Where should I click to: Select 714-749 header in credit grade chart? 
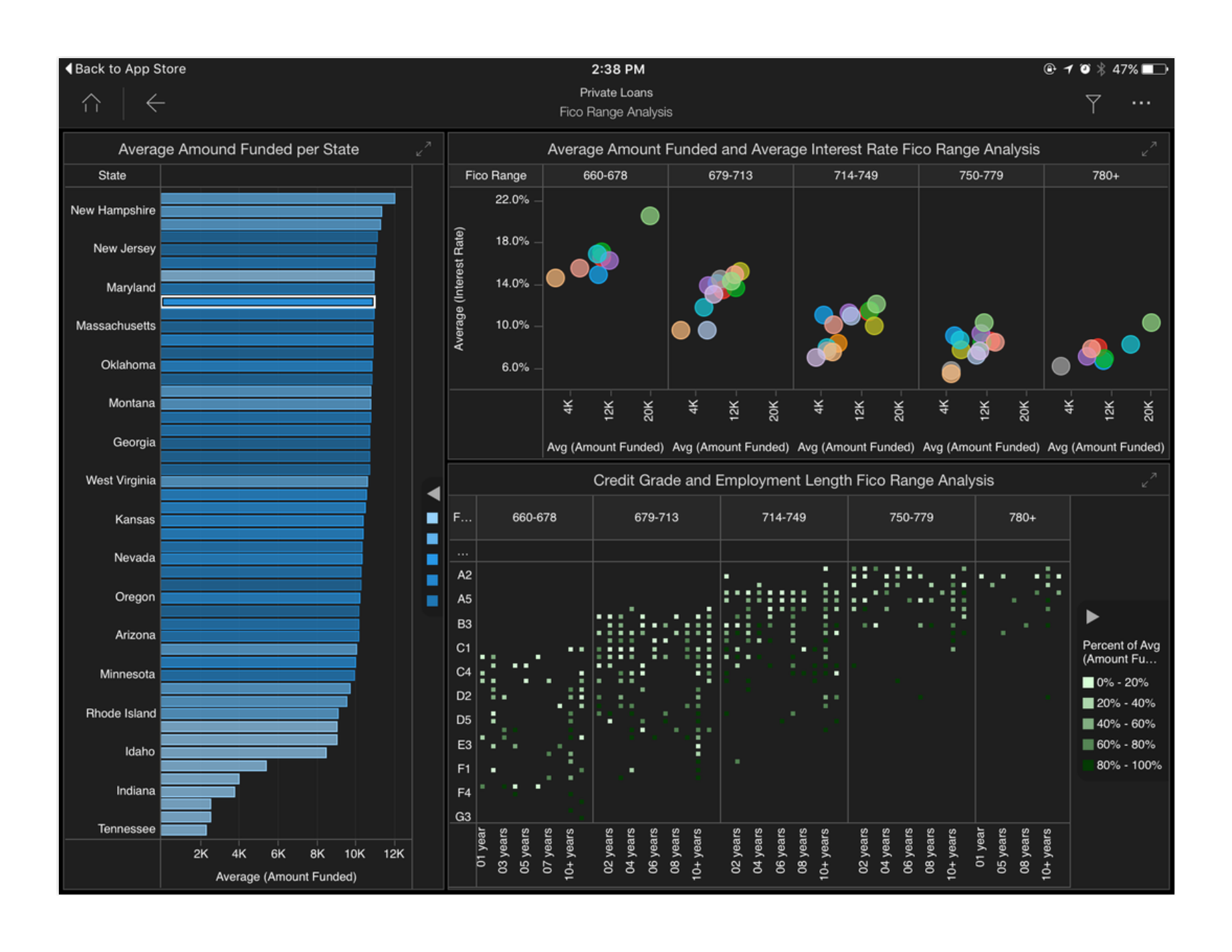point(784,517)
